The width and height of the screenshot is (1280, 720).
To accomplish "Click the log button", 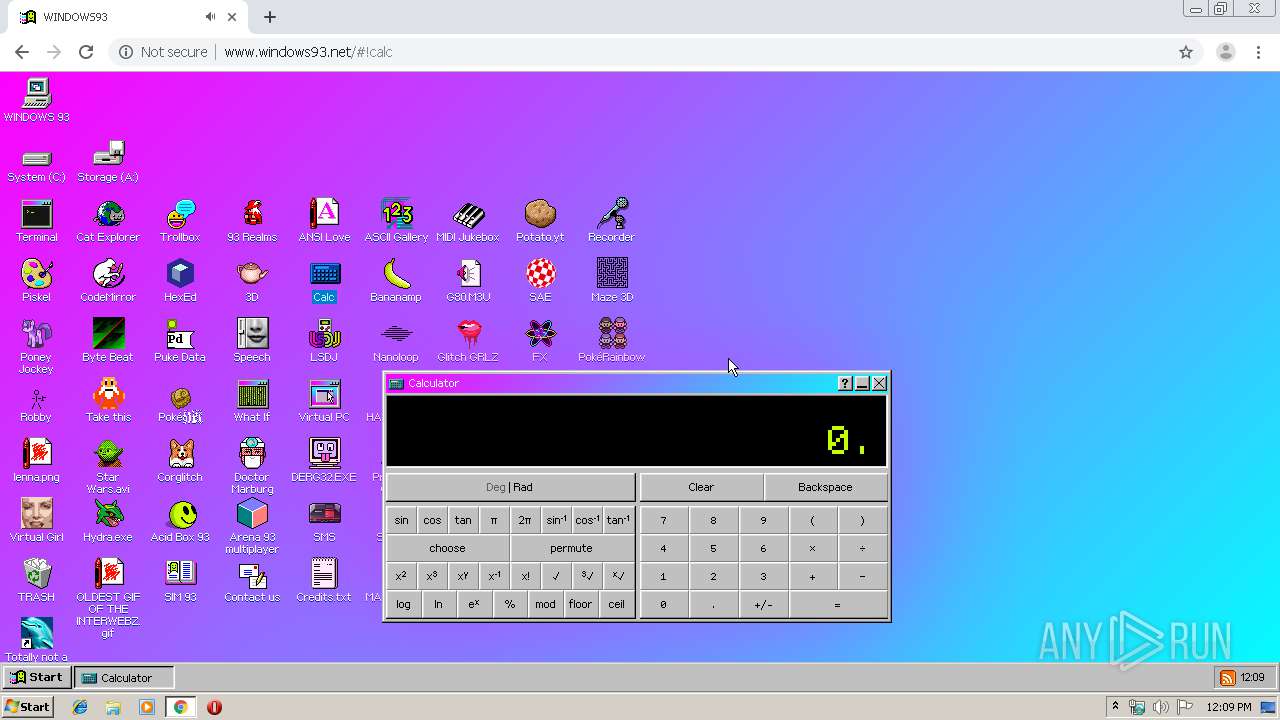I will tap(403, 604).
